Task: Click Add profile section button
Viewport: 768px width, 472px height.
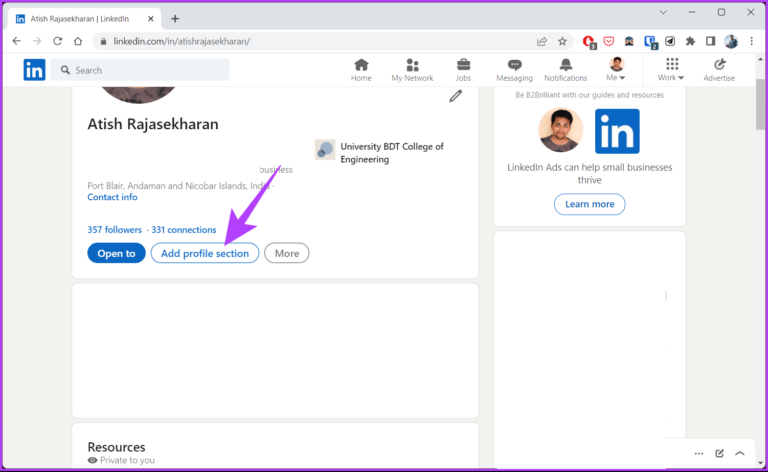Action: (x=205, y=253)
